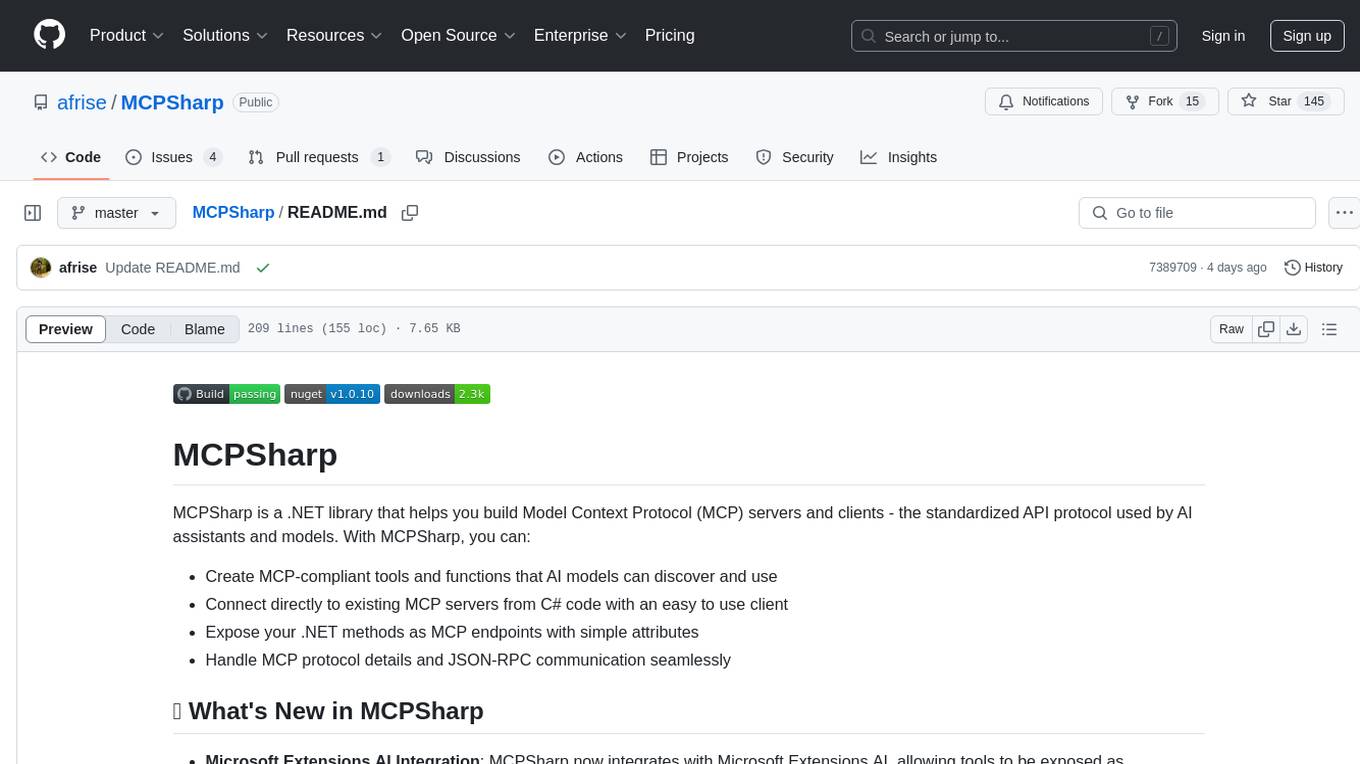
Task: Focus the Search or jump to field
Action: pos(1016,36)
